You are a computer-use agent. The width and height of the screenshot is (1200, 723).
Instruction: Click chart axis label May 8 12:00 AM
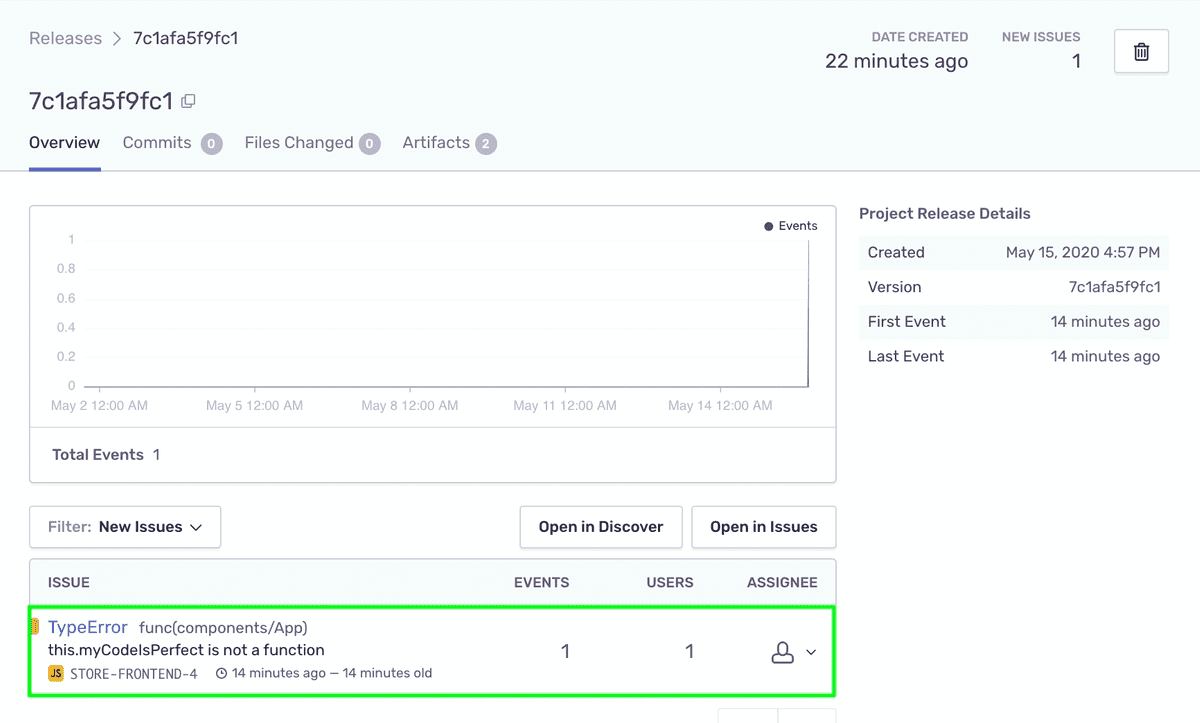click(x=410, y=406)
